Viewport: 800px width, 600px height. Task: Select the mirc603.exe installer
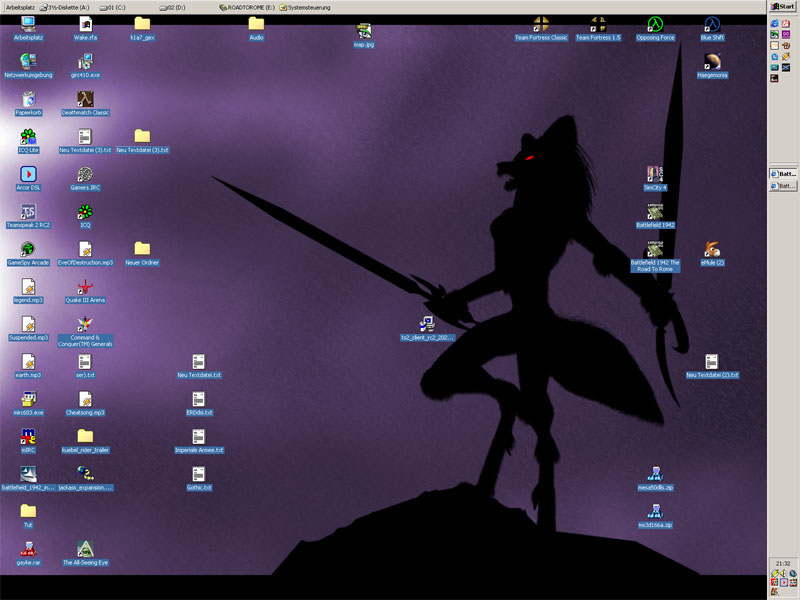tap(28, 404)
